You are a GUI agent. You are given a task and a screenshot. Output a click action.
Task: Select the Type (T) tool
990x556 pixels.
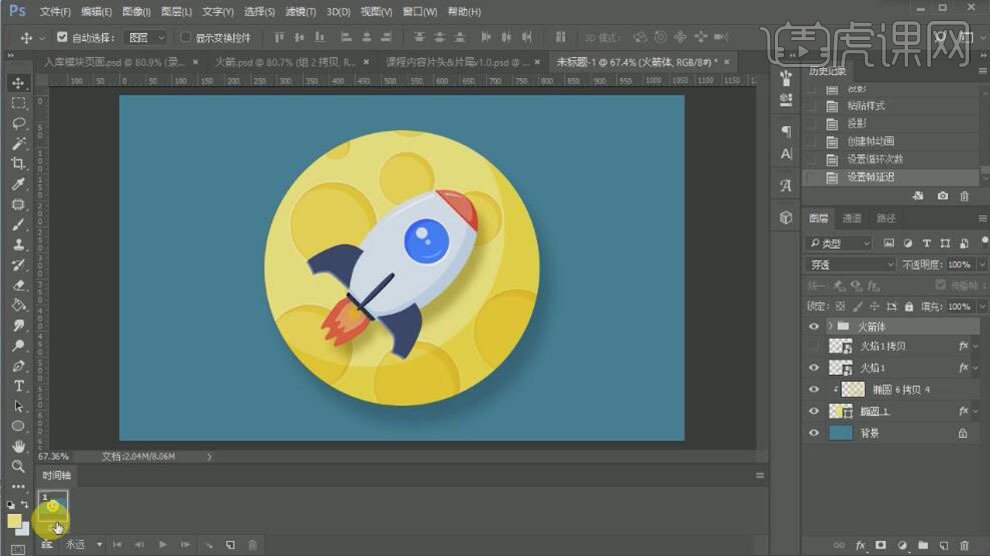point(18,386)
